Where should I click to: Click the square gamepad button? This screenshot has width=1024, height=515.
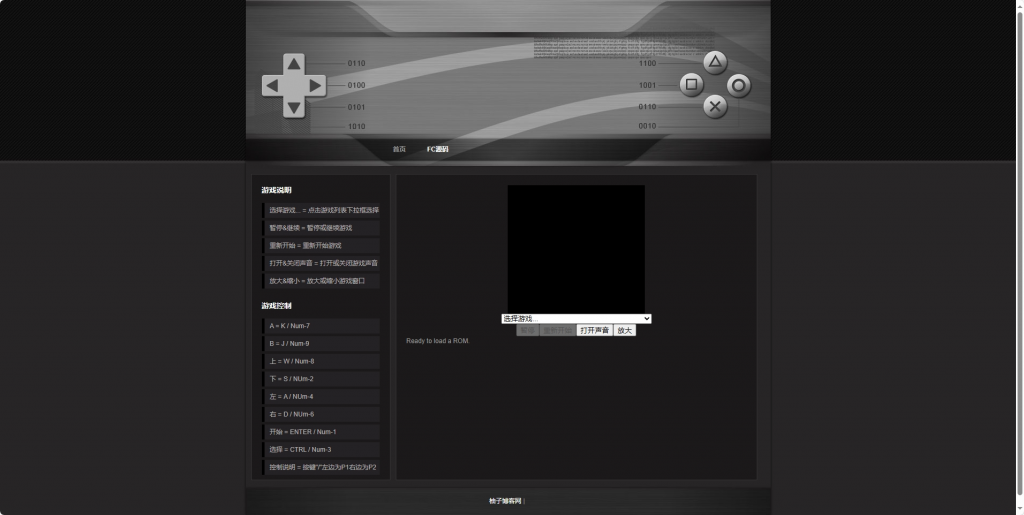click(x=691, y=85)
